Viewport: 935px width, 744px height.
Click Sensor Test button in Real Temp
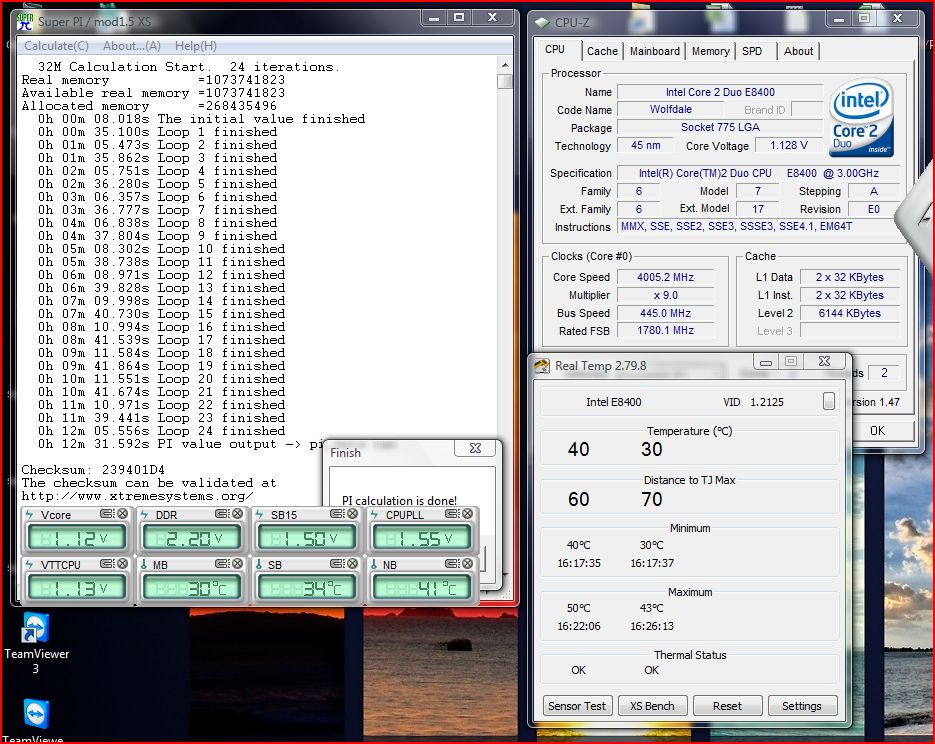pos(577,706)
